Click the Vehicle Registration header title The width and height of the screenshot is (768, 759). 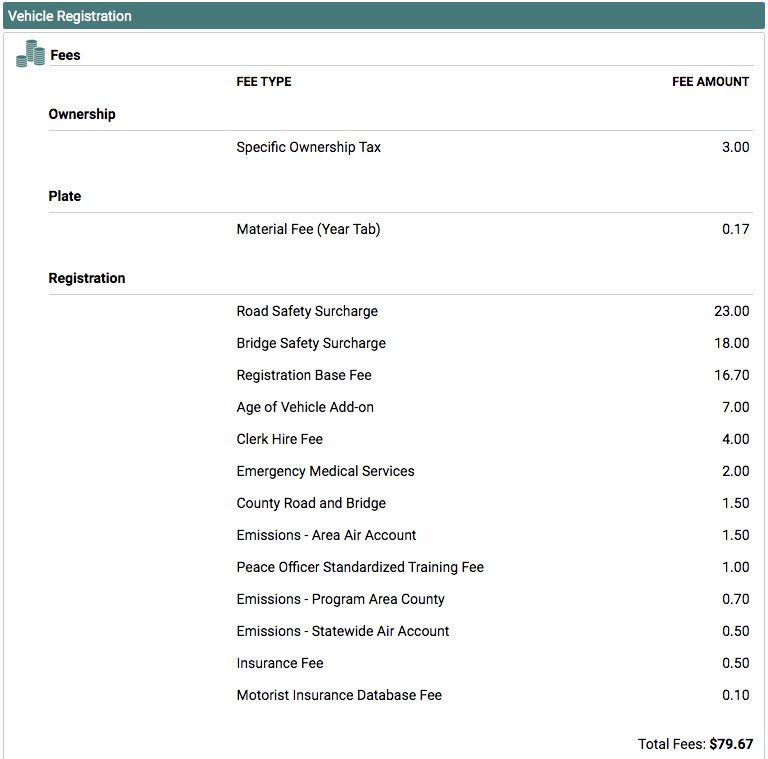coord(70,16)
